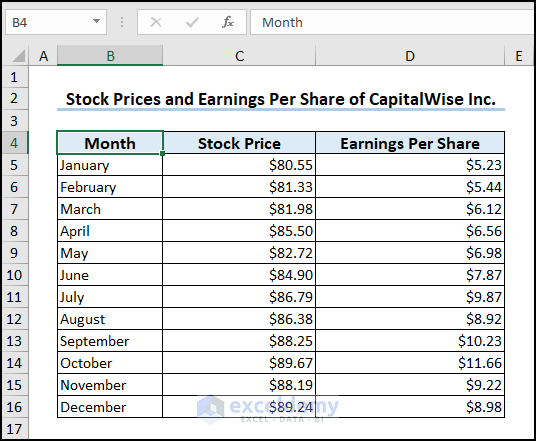Open the Insert Function fx icon

pos(228,22)
